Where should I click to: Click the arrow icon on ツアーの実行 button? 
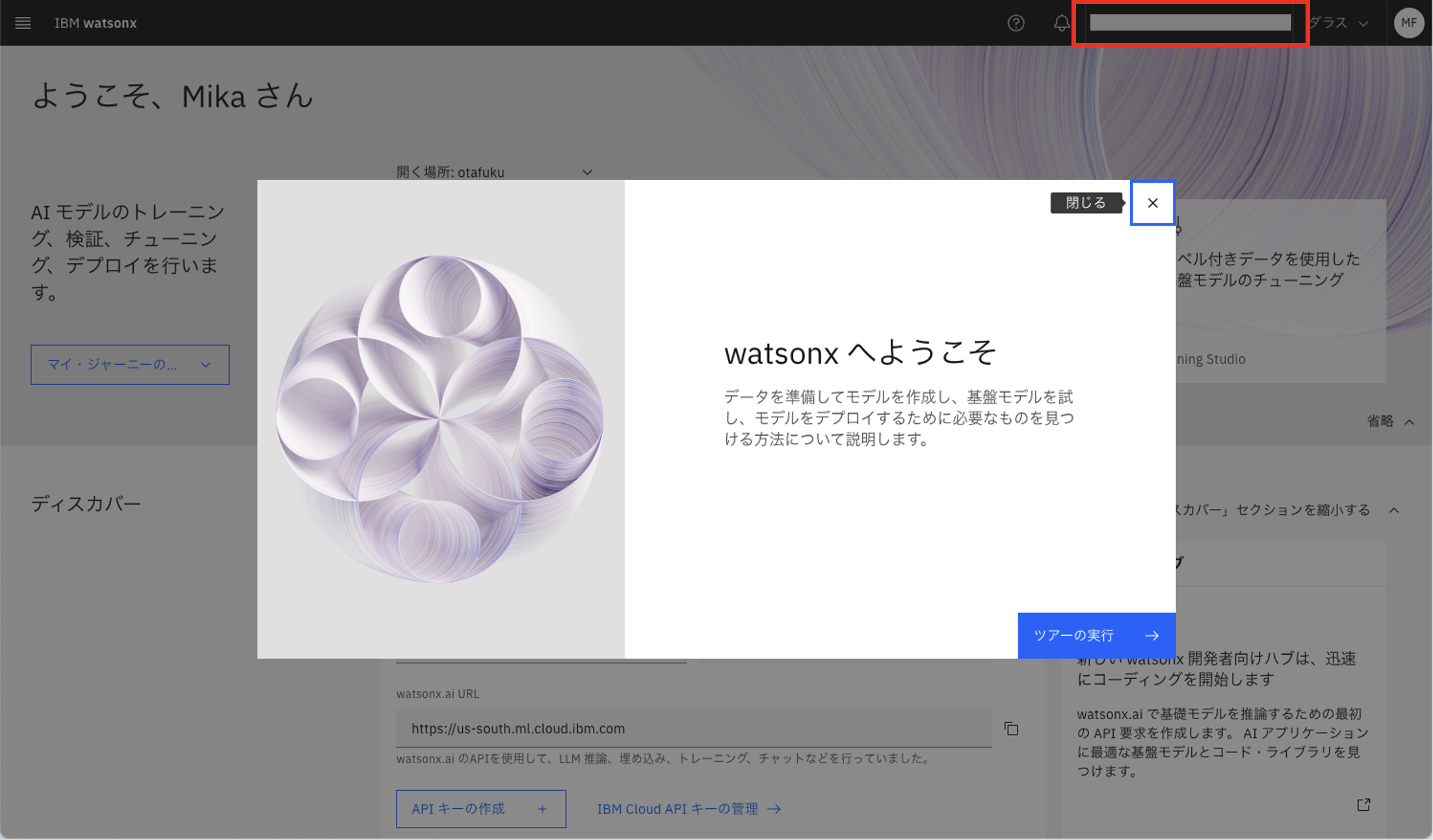(x=1151, y=636)
